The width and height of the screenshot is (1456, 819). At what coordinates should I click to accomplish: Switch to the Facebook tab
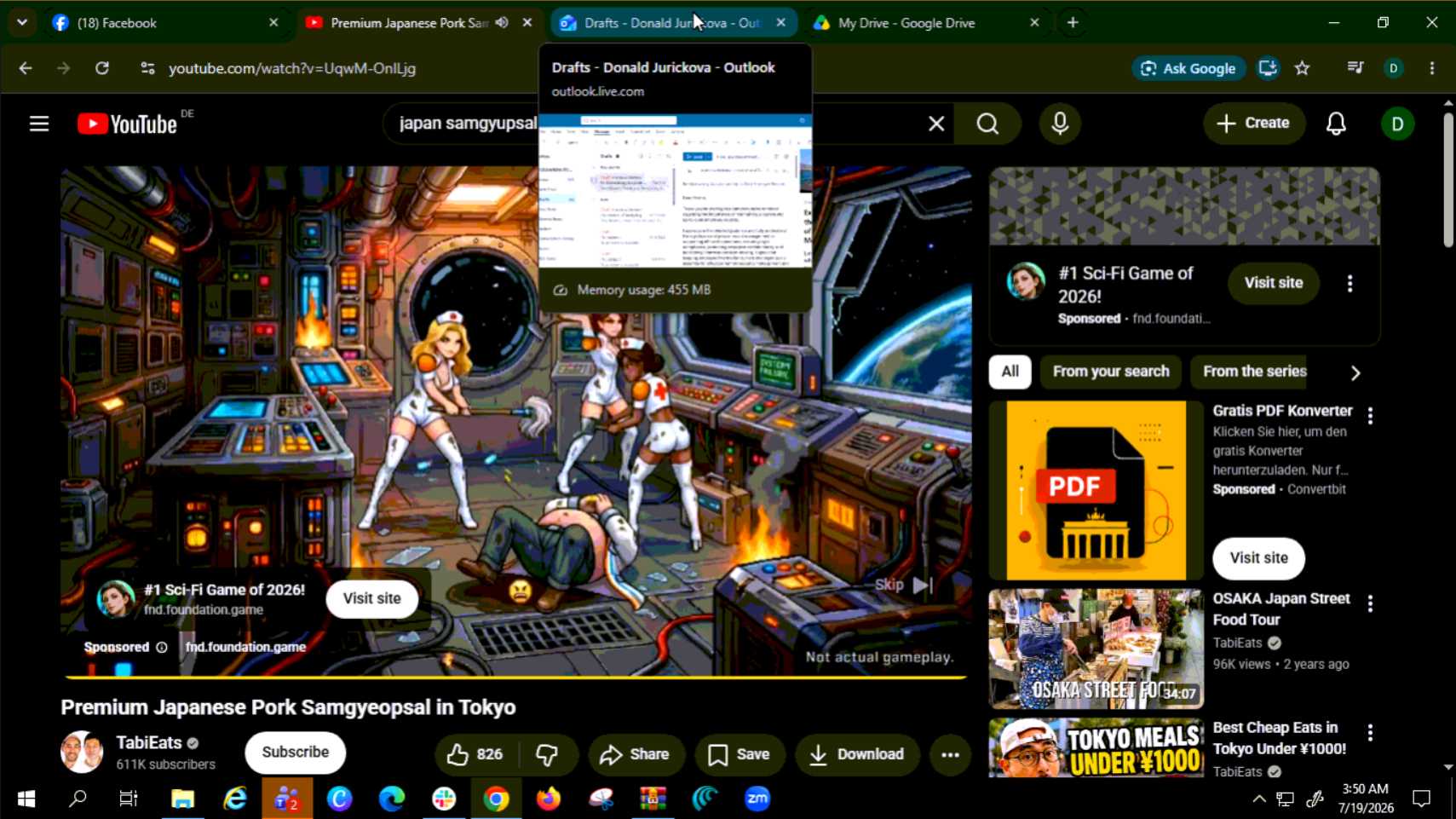click(164, 23)
